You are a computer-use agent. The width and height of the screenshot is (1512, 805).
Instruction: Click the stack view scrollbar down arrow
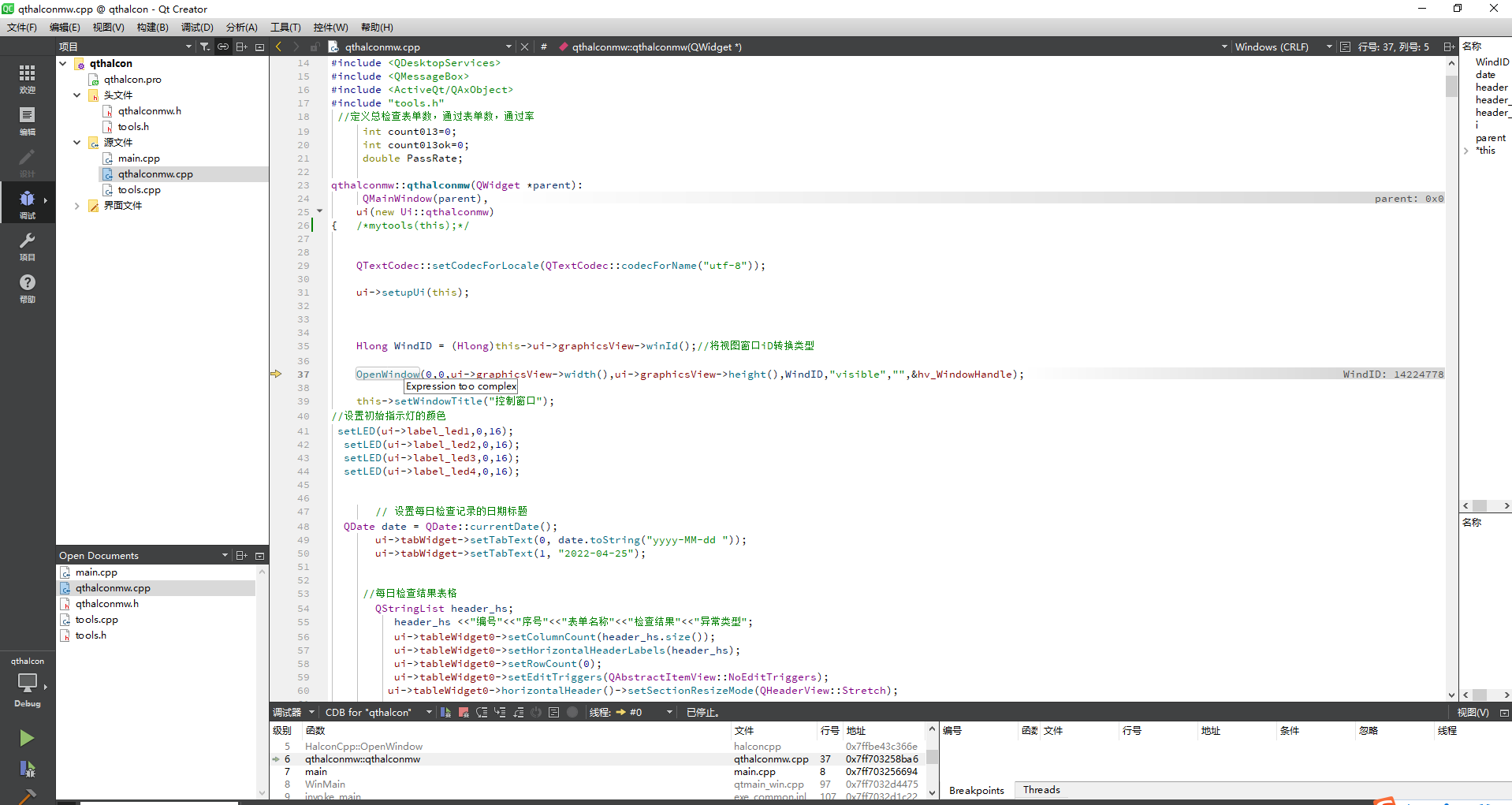click(932, 792)
